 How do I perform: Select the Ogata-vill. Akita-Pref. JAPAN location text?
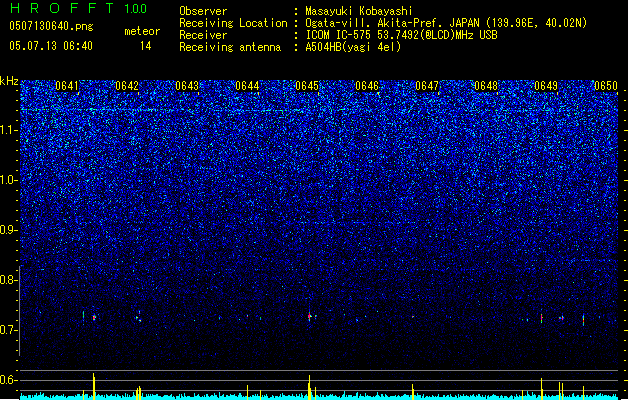tap(446, 23)
